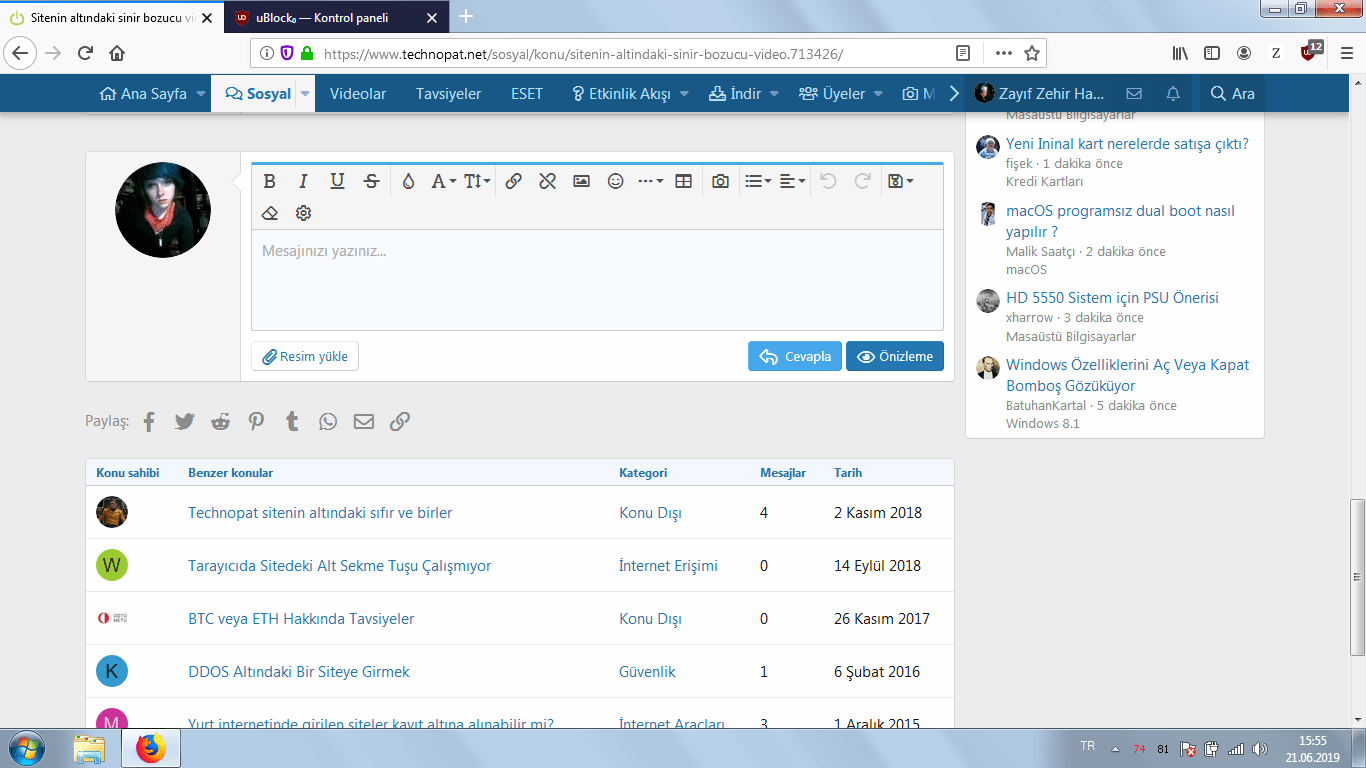Open the save draft dropdown
This screenshot has height=768, width=1366.
point(900,181)
